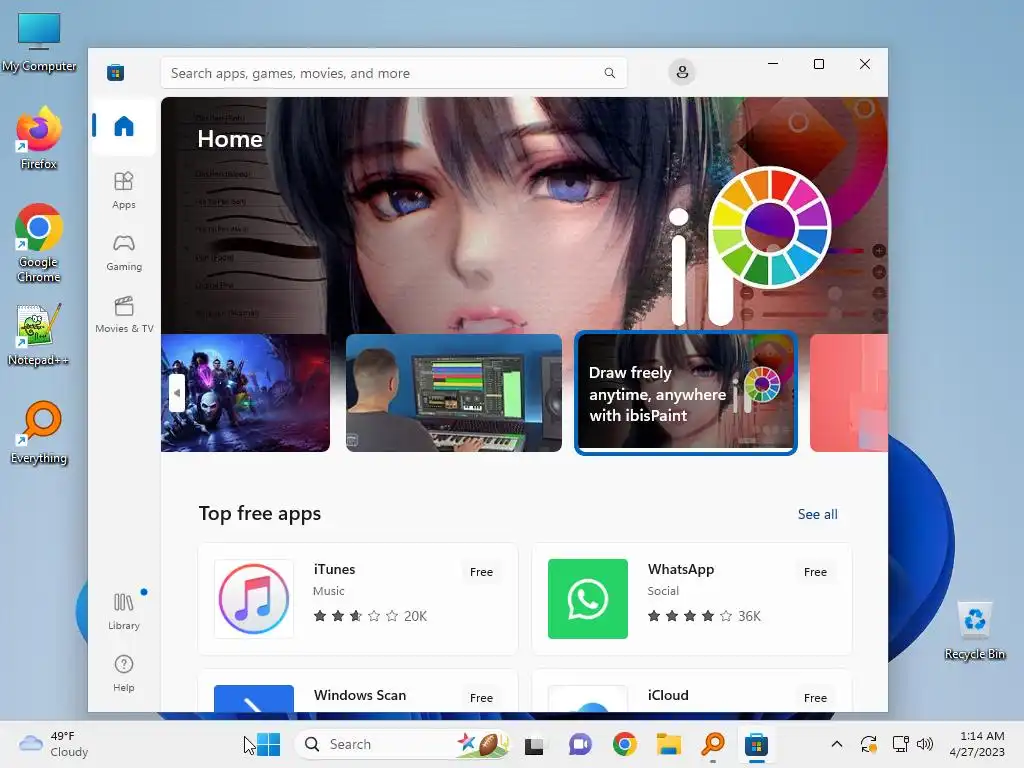Click Free button on iTunes card
The width and height of the screenshot is (1024, 768).
coord(481,572)
